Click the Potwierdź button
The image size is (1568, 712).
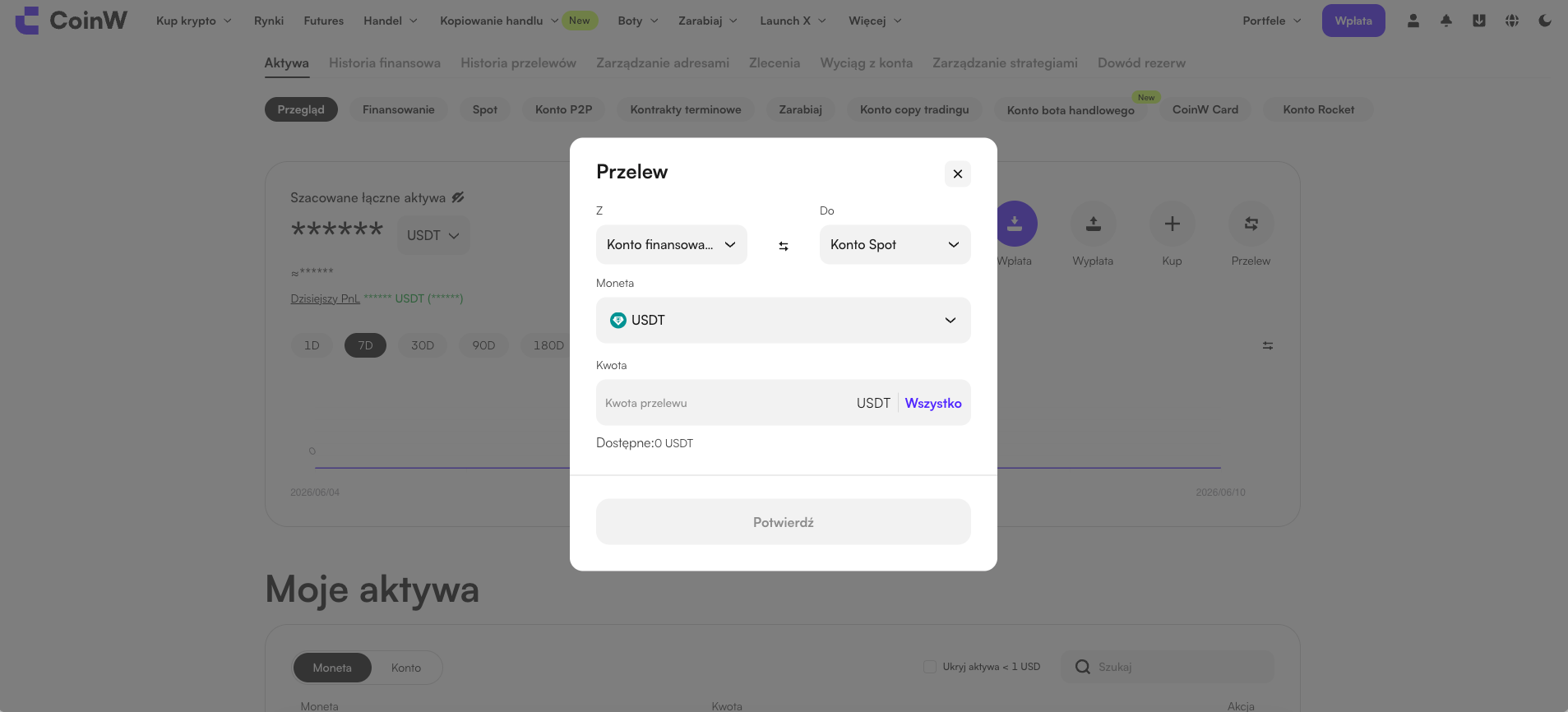[784, 522]
